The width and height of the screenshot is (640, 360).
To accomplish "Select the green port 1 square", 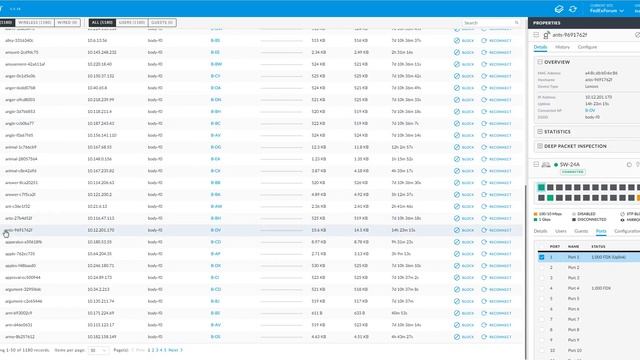I will click(x=541, y=187).
